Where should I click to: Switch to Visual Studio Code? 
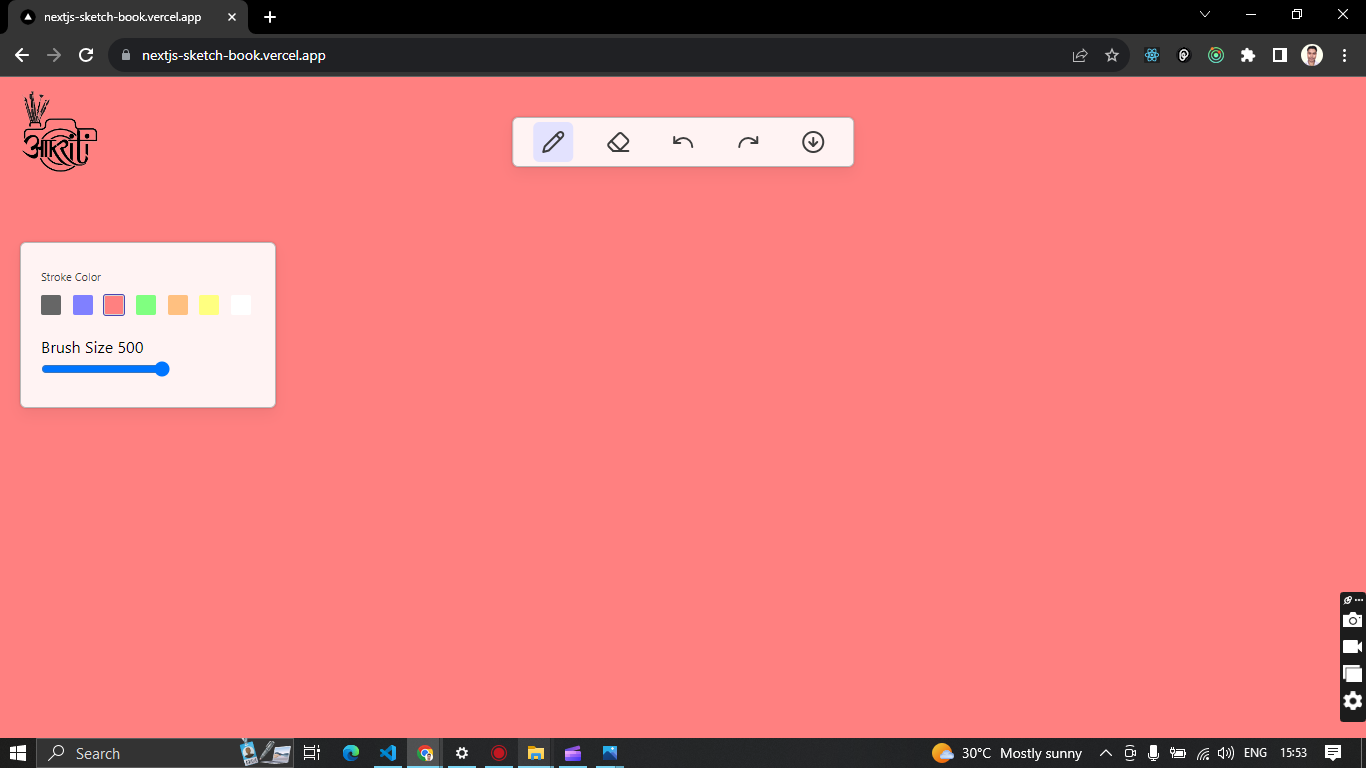[388, 753]
